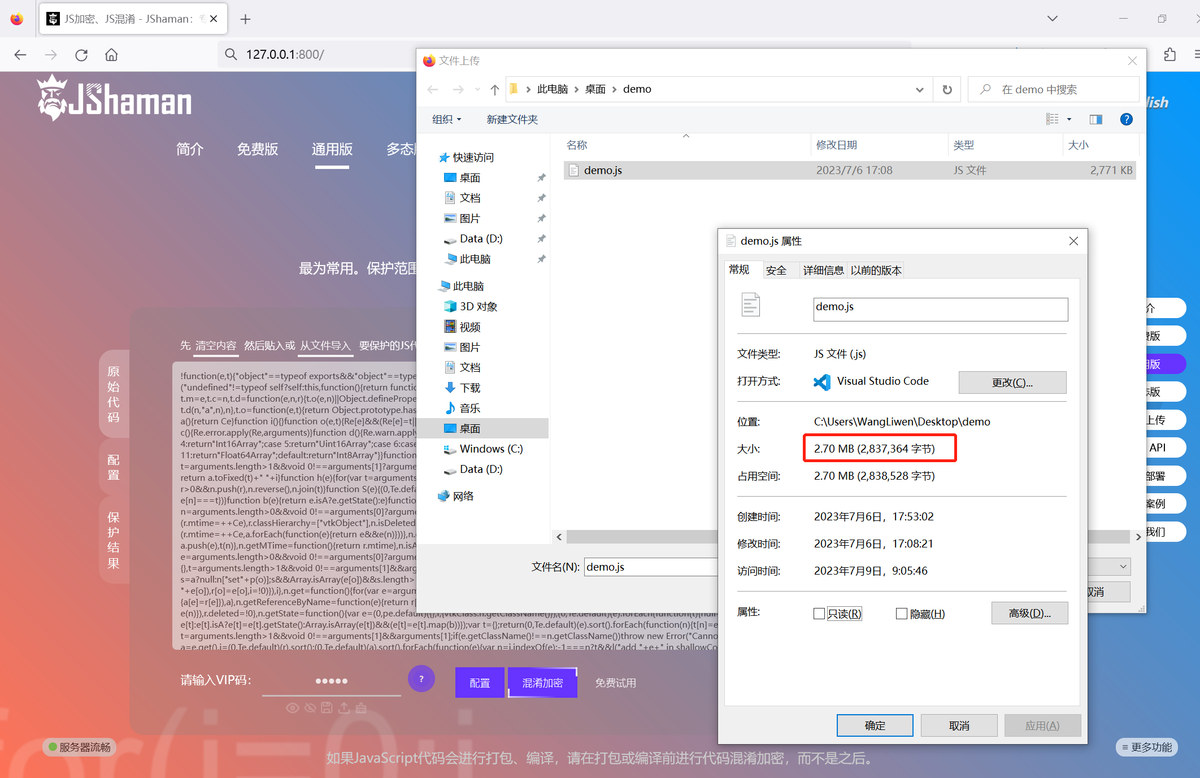The image size is (1200, 778).
Task: Select 视频 folder in navigation tree
Action: tap(461, 327)
